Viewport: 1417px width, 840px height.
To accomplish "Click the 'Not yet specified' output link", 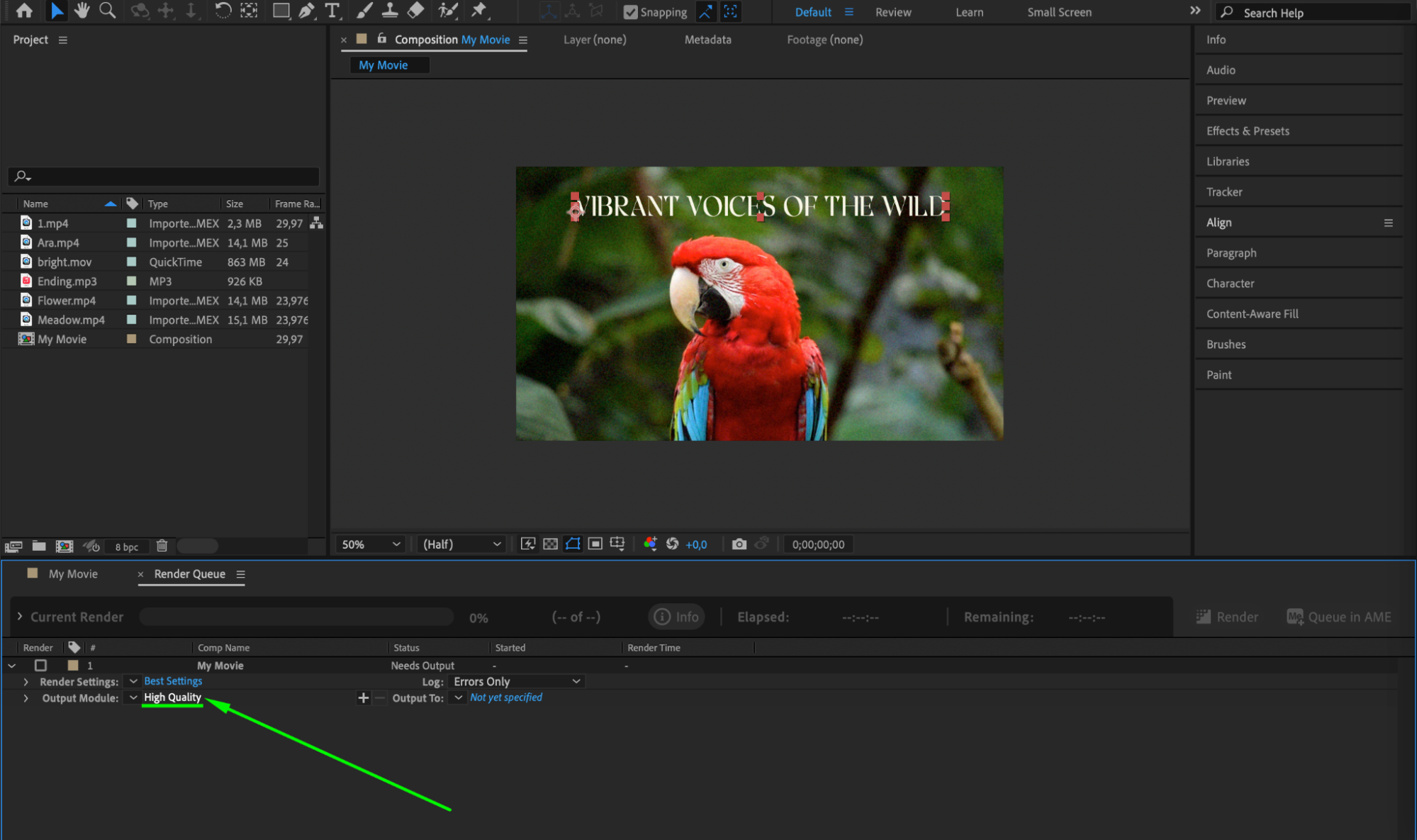I will tap(505, 698).
